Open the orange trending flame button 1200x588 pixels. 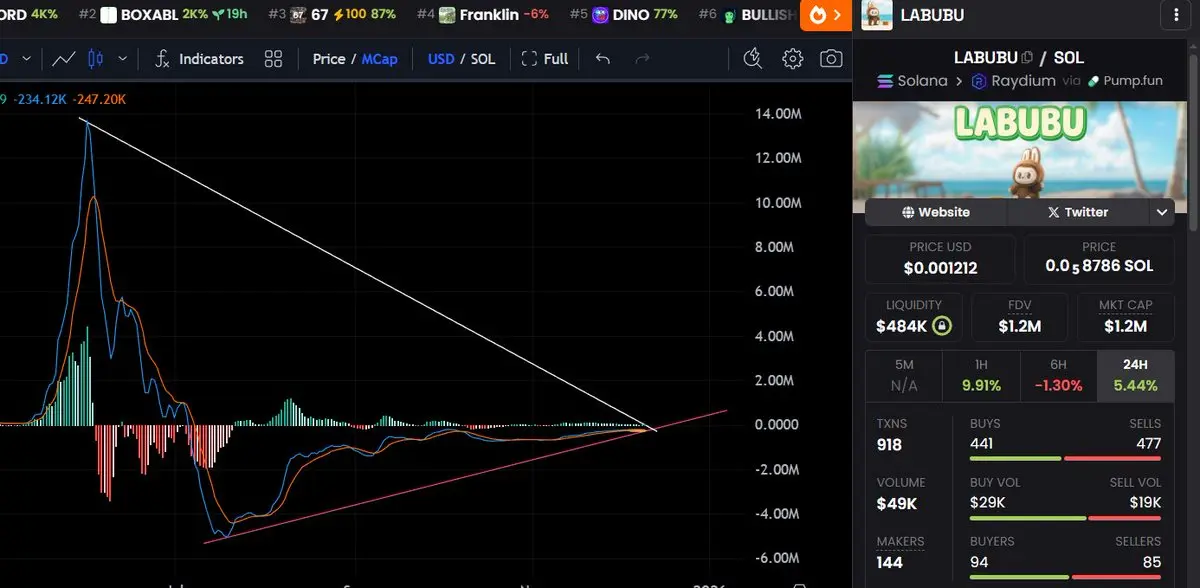[x=825, y=15]
